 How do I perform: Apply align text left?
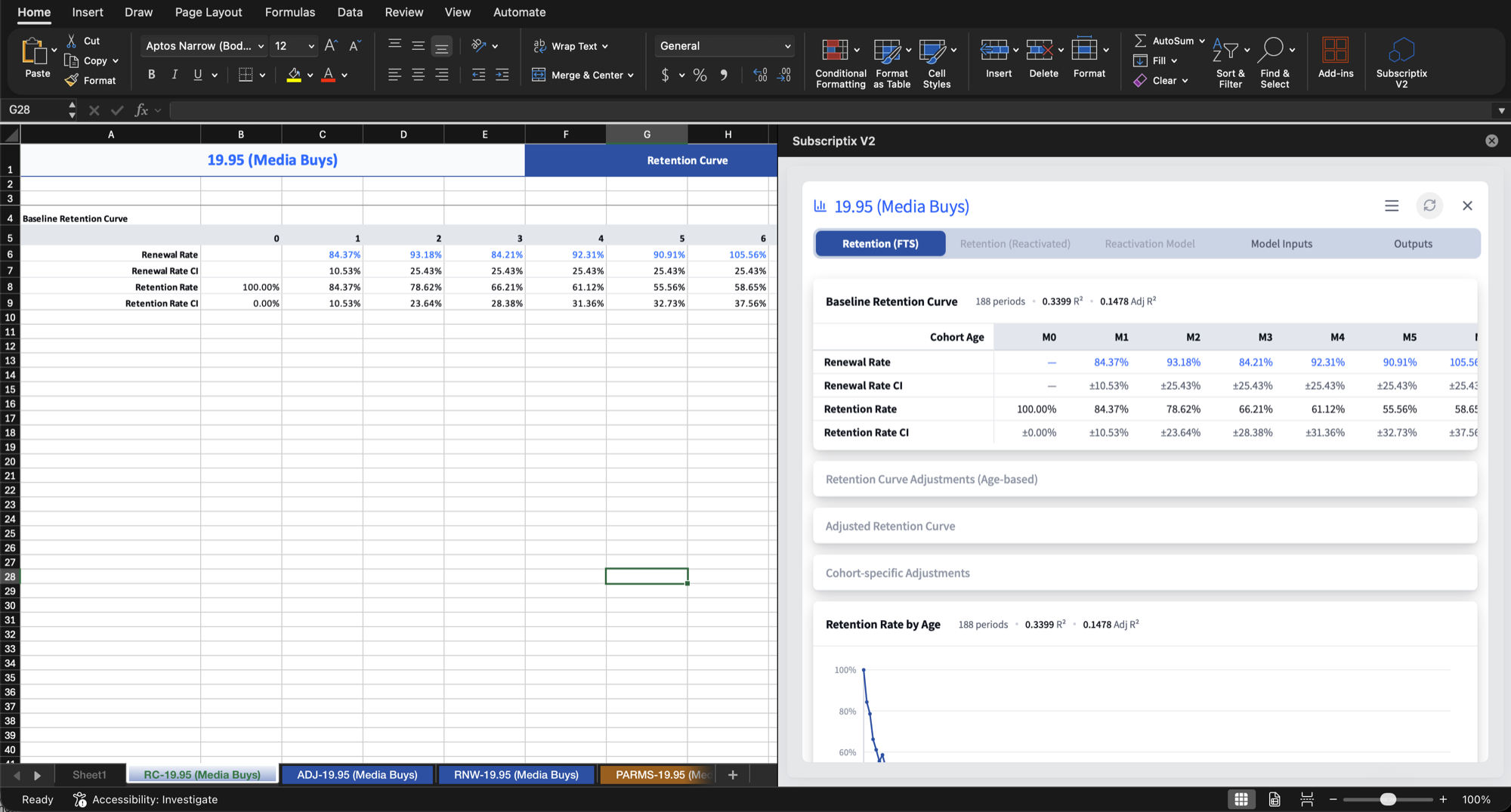pos(394,75)
